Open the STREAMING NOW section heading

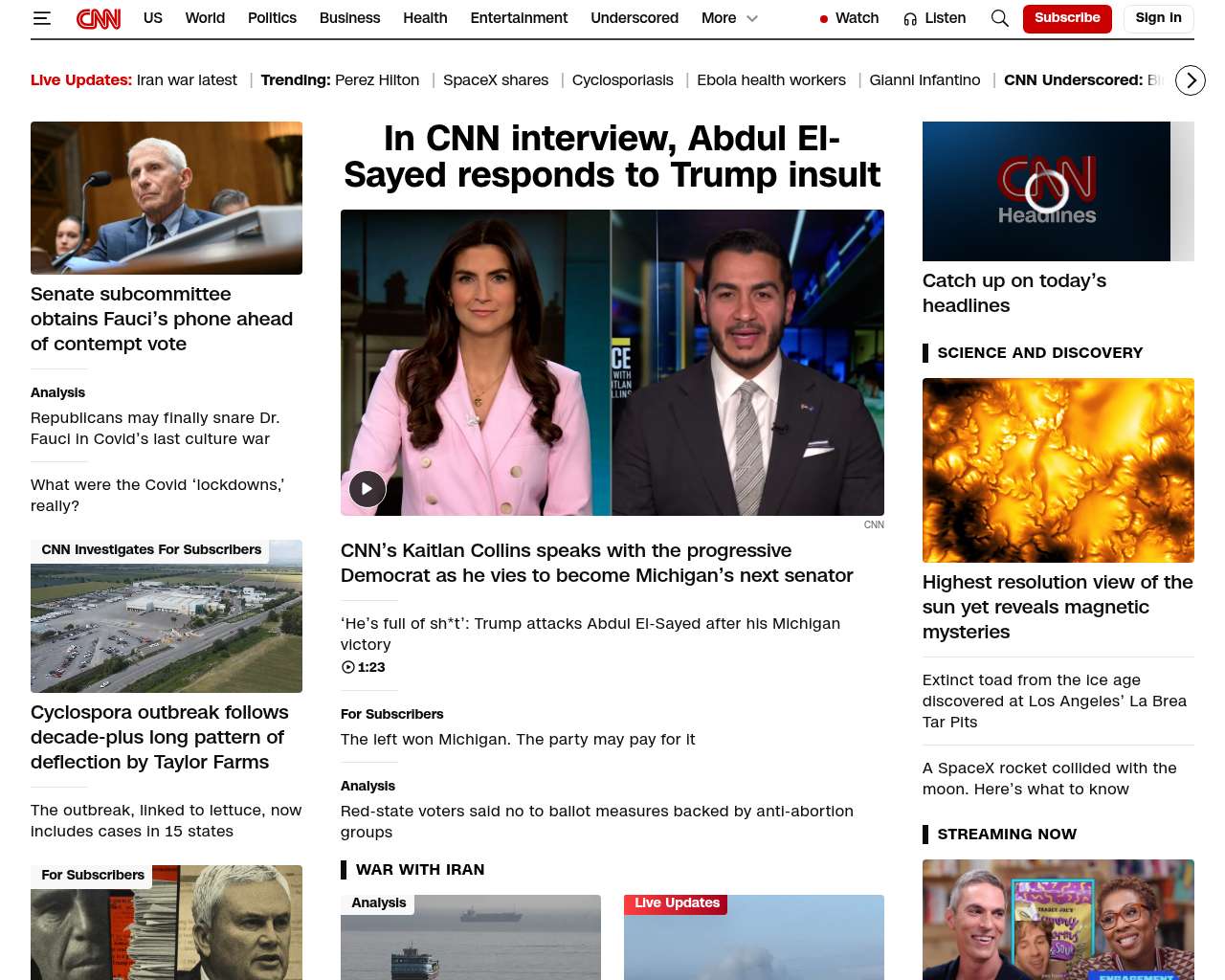point(1007,834)
